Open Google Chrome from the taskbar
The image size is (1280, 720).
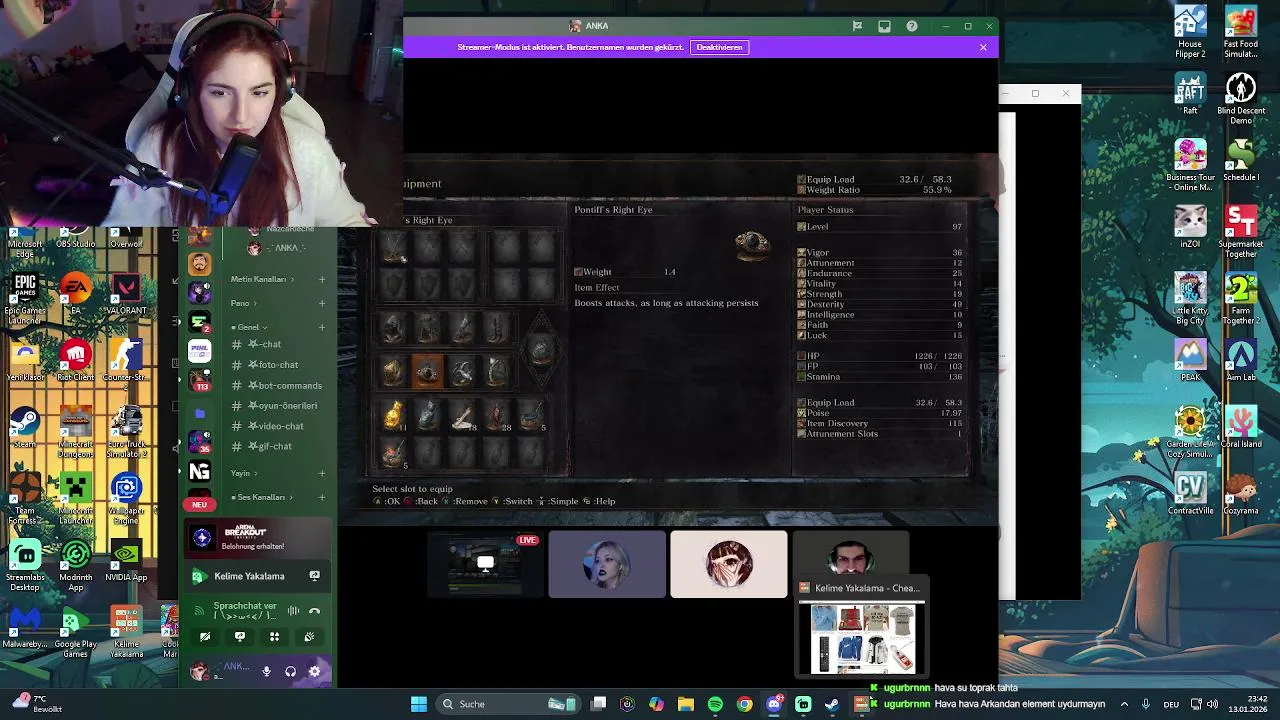tap(745, 704)
